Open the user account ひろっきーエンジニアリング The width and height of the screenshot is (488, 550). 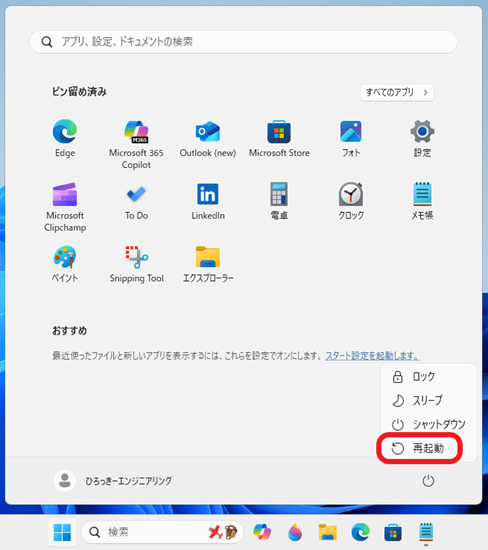click(x=113, y=481)
